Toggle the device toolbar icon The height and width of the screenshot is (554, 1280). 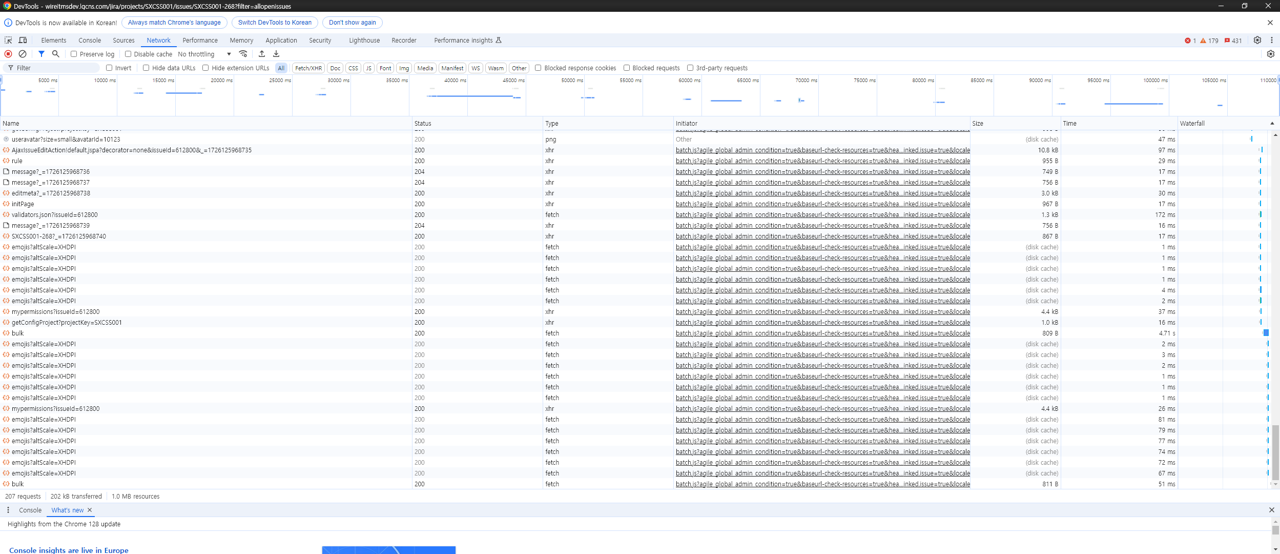[x=23, y=40]
